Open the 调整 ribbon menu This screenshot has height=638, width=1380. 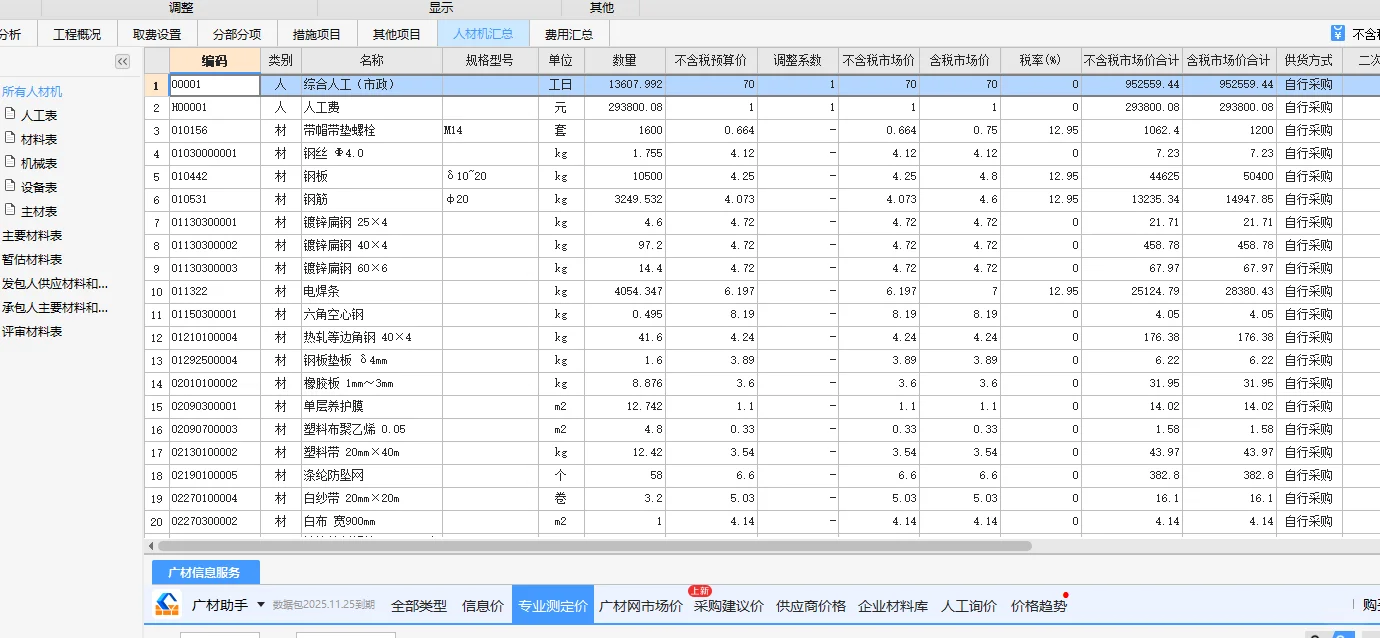coord(179,6)
